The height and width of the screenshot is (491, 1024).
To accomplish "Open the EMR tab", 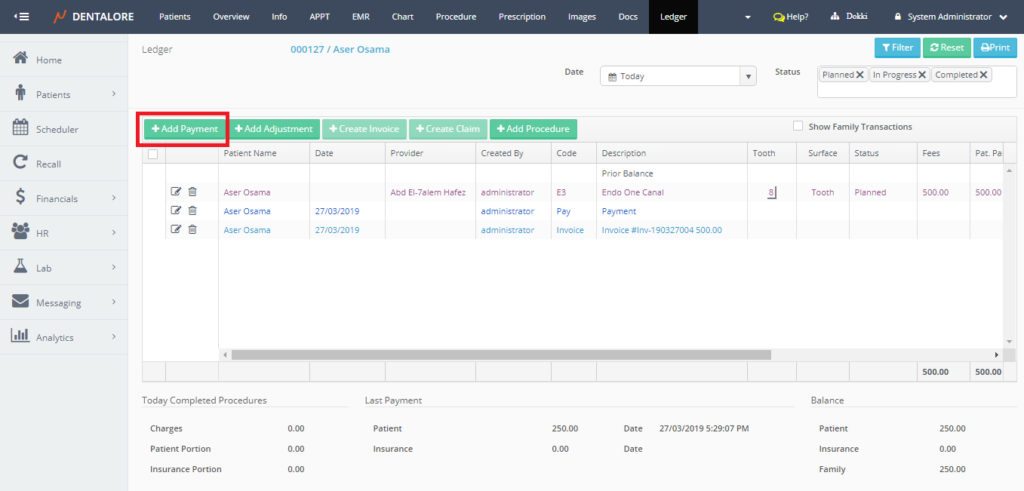I will 360,17.
